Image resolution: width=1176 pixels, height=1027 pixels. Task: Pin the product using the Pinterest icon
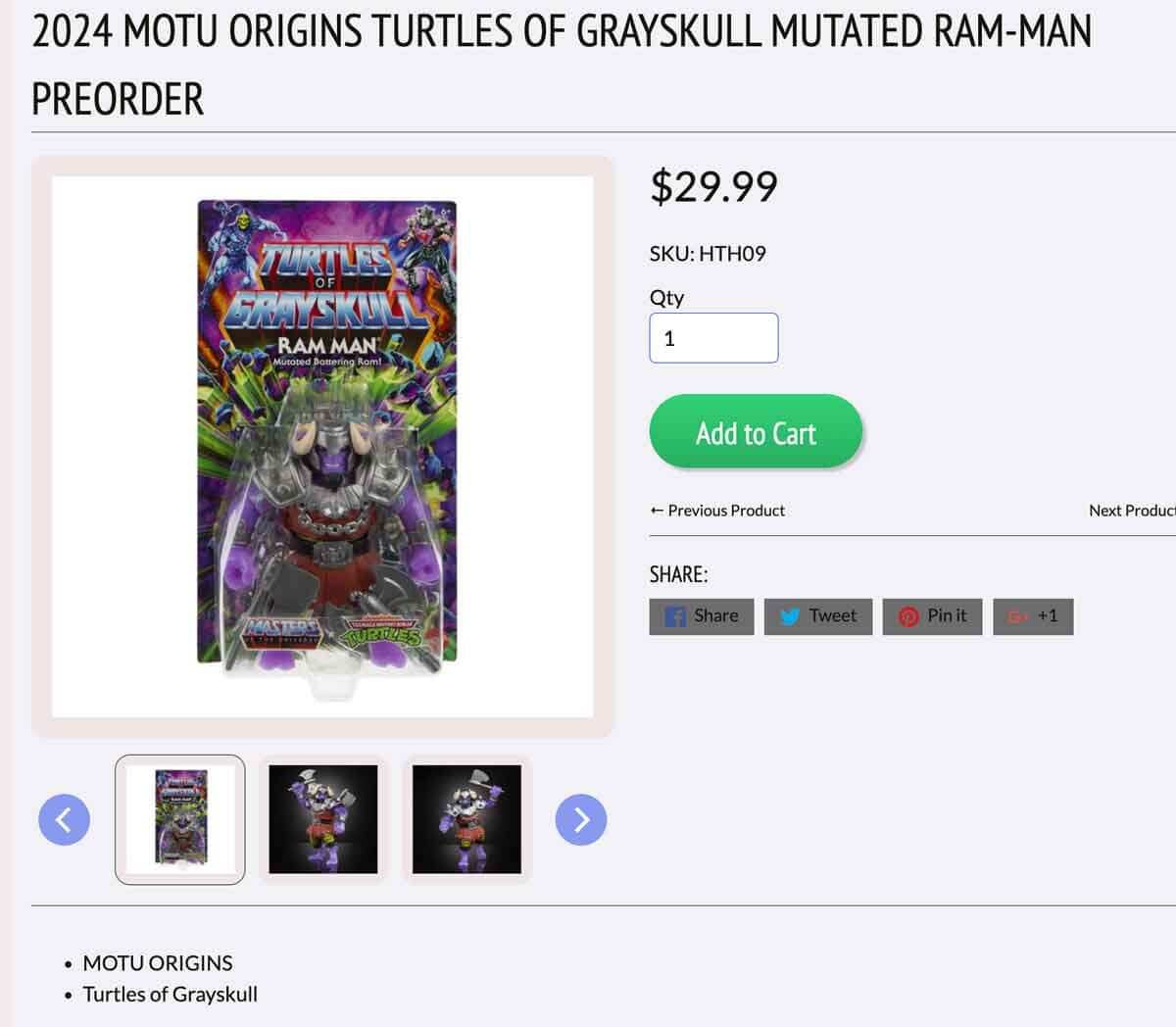[x=932, y=616]
